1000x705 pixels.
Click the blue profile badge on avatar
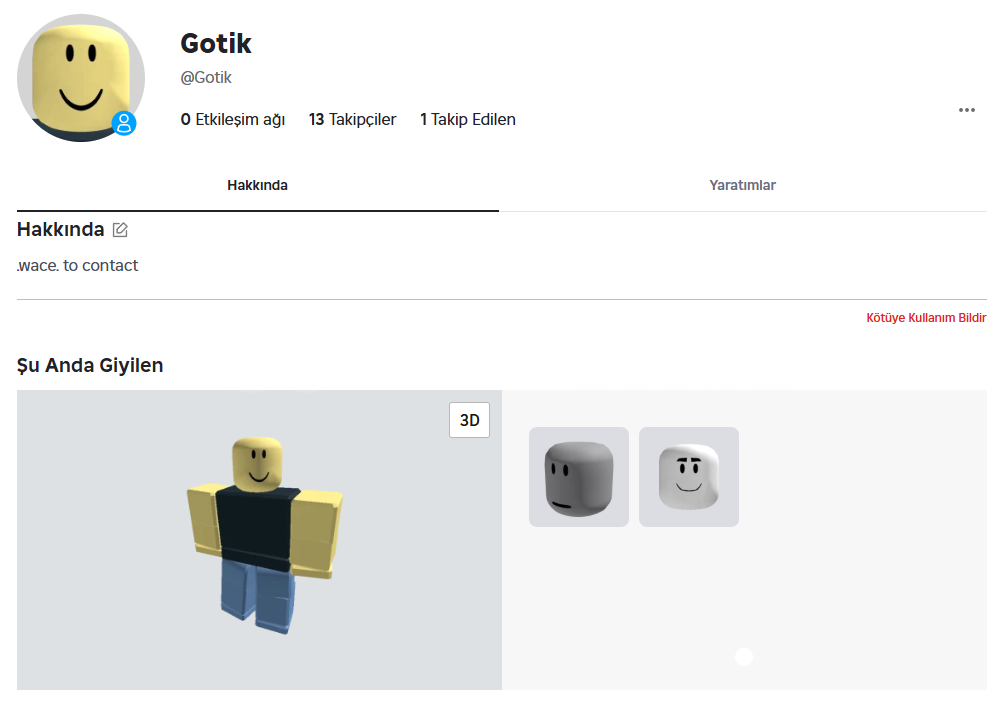[x=124, y=123]
